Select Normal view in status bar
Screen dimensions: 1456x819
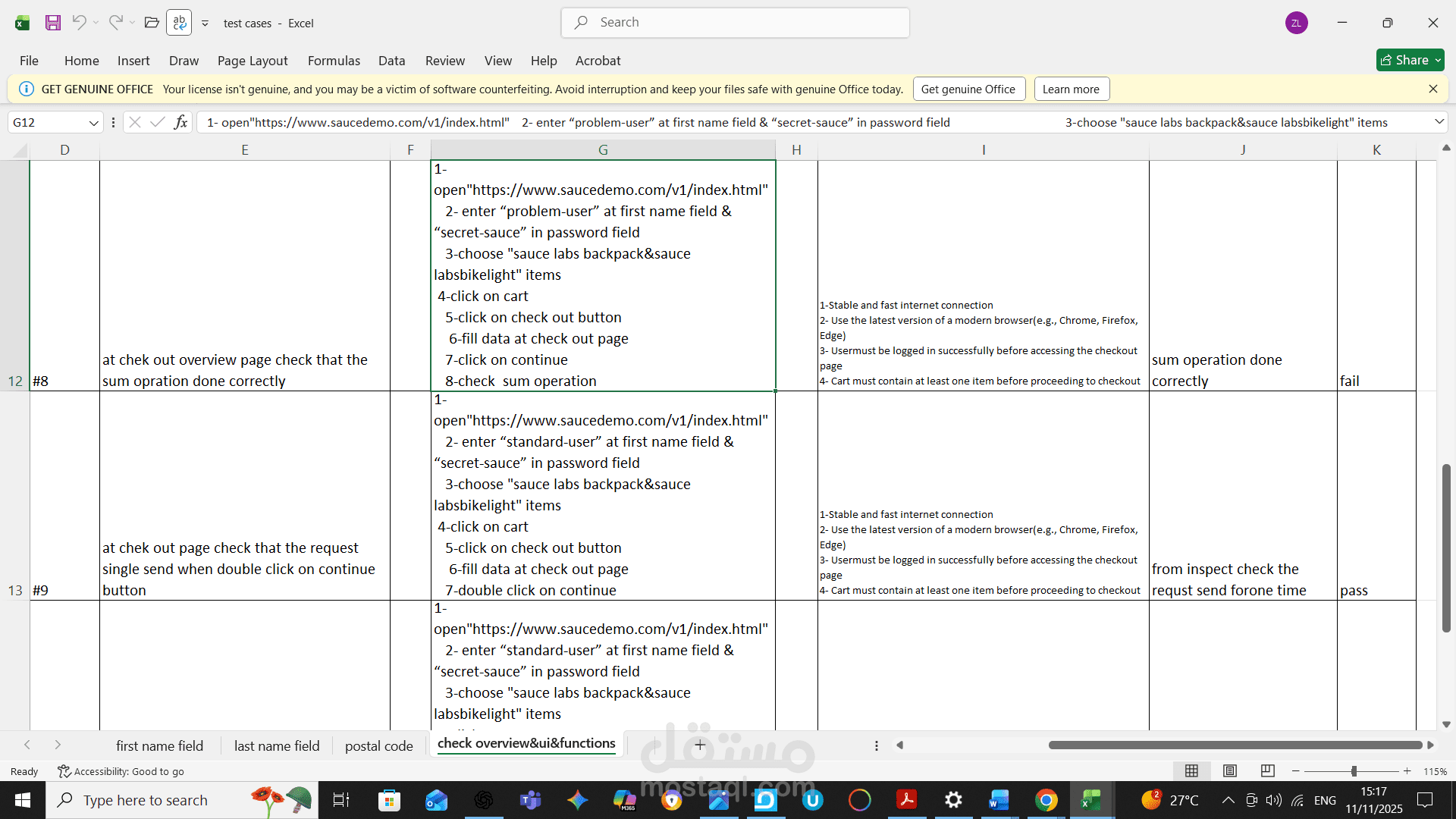(1192, 771)
